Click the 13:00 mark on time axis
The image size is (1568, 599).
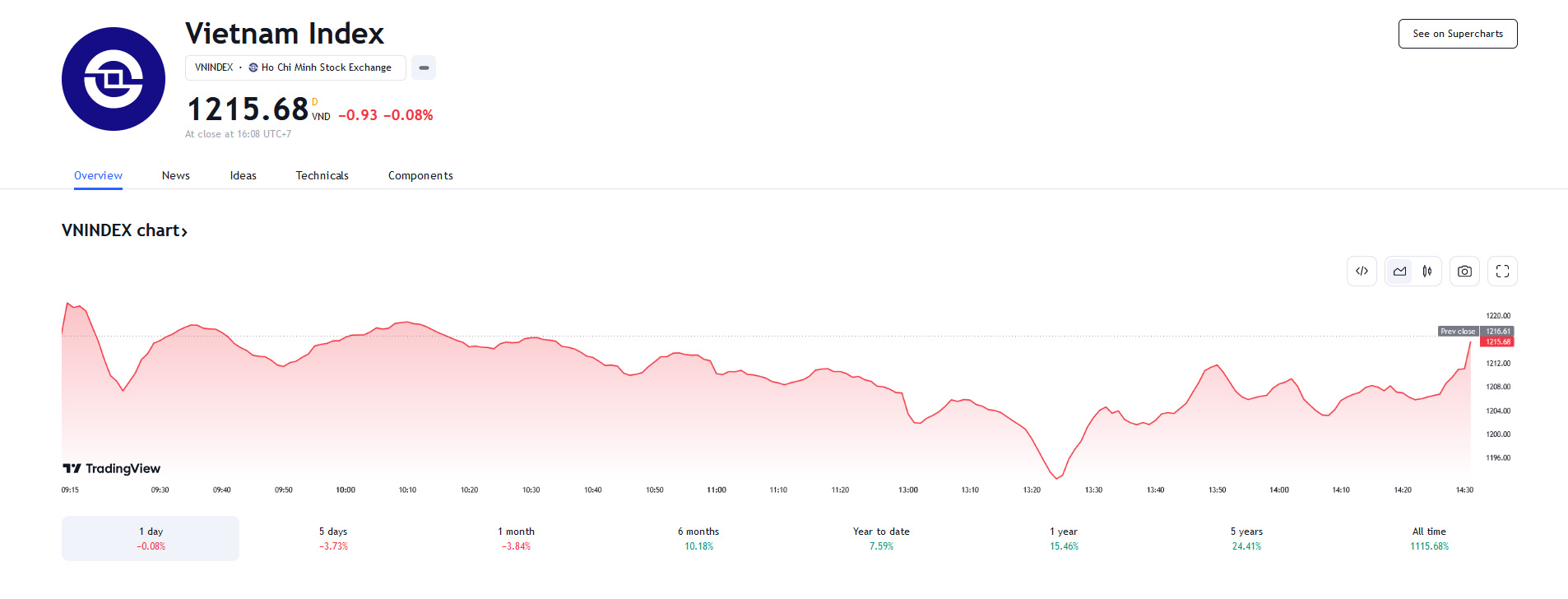point(908,490)
